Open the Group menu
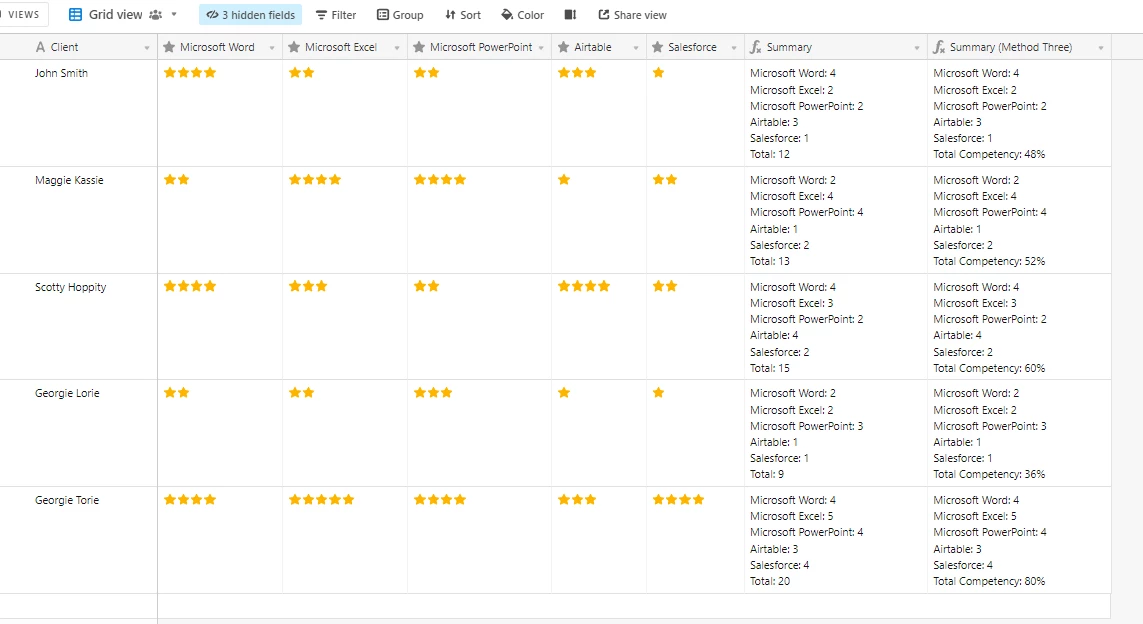 (x=400, y=15)
